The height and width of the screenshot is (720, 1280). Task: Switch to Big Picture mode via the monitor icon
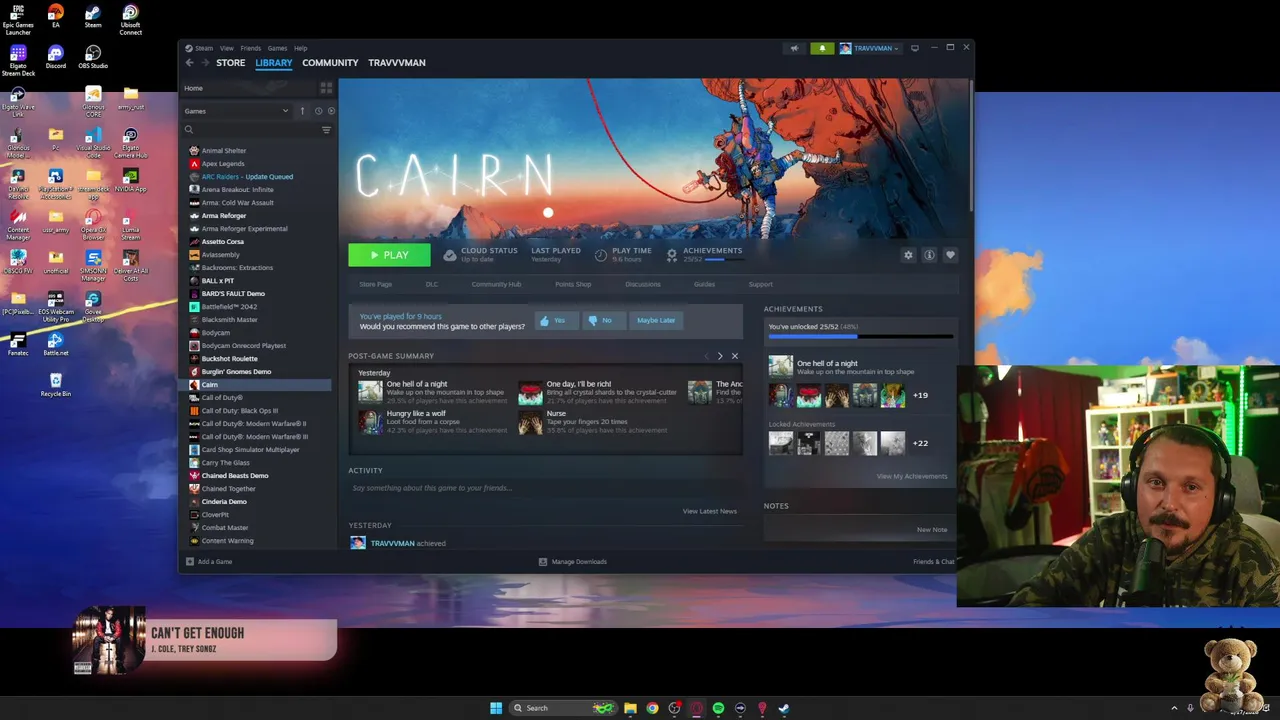(914, 48)
